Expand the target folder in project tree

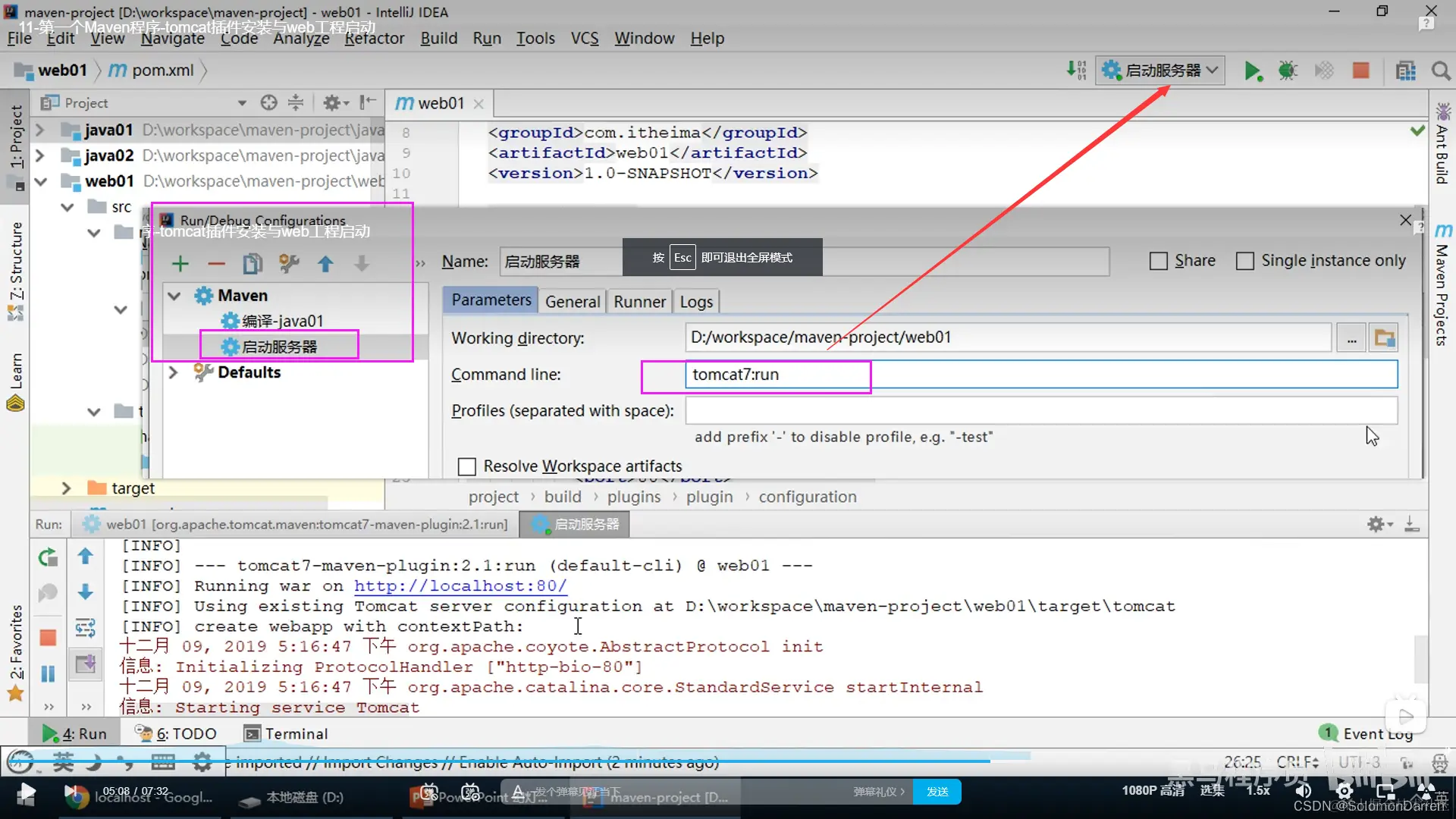pos(66,488)
